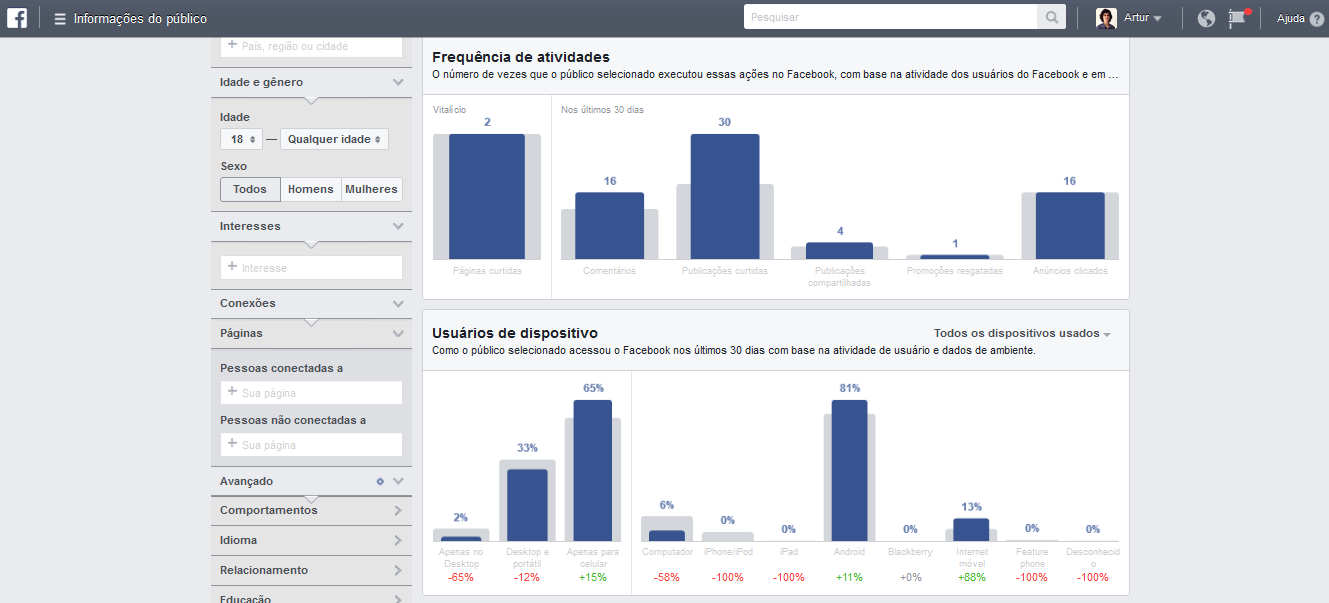The height and width of the screenshot is (603, 1329).
Task: Select Mulheres gender filter
Action: pyautogui.click(x=371, y=189)
